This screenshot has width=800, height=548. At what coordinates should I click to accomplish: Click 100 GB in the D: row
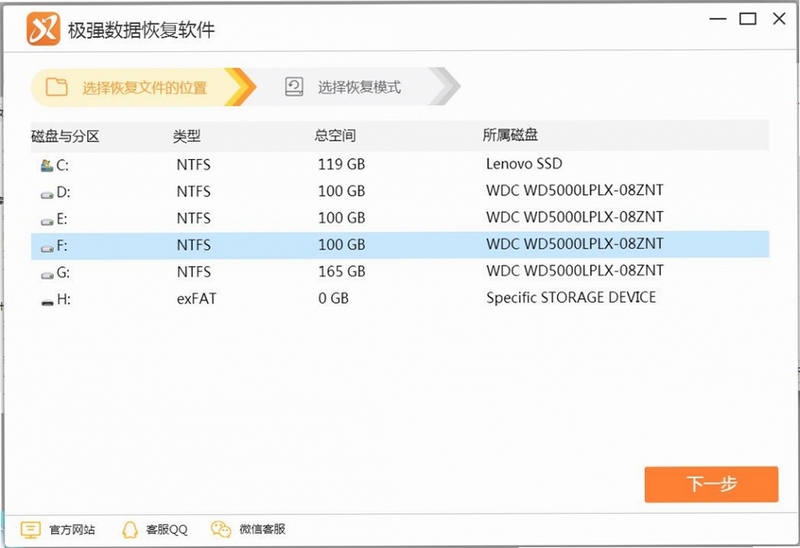(x=341, y=191)
